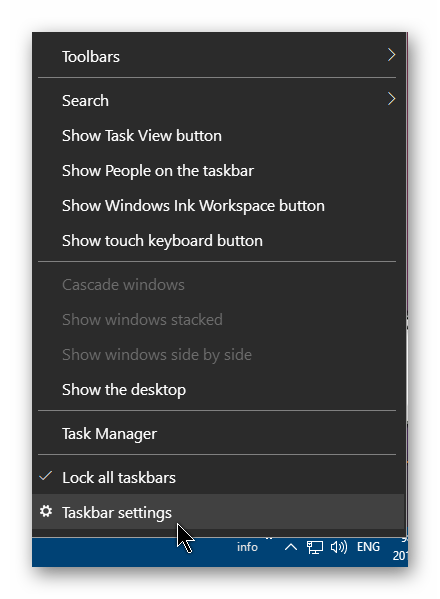Open Task Manager from the menu
Viewport: 440px width, 599px height.
click(218, 434)
